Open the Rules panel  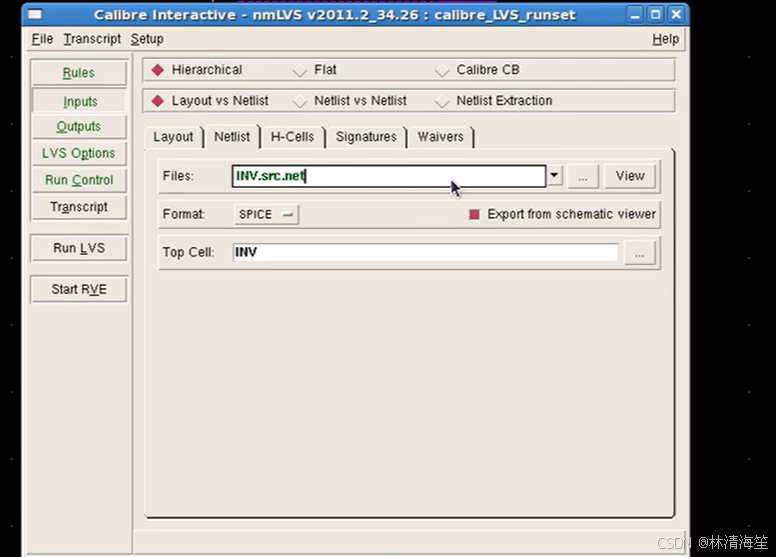point(79,73)
